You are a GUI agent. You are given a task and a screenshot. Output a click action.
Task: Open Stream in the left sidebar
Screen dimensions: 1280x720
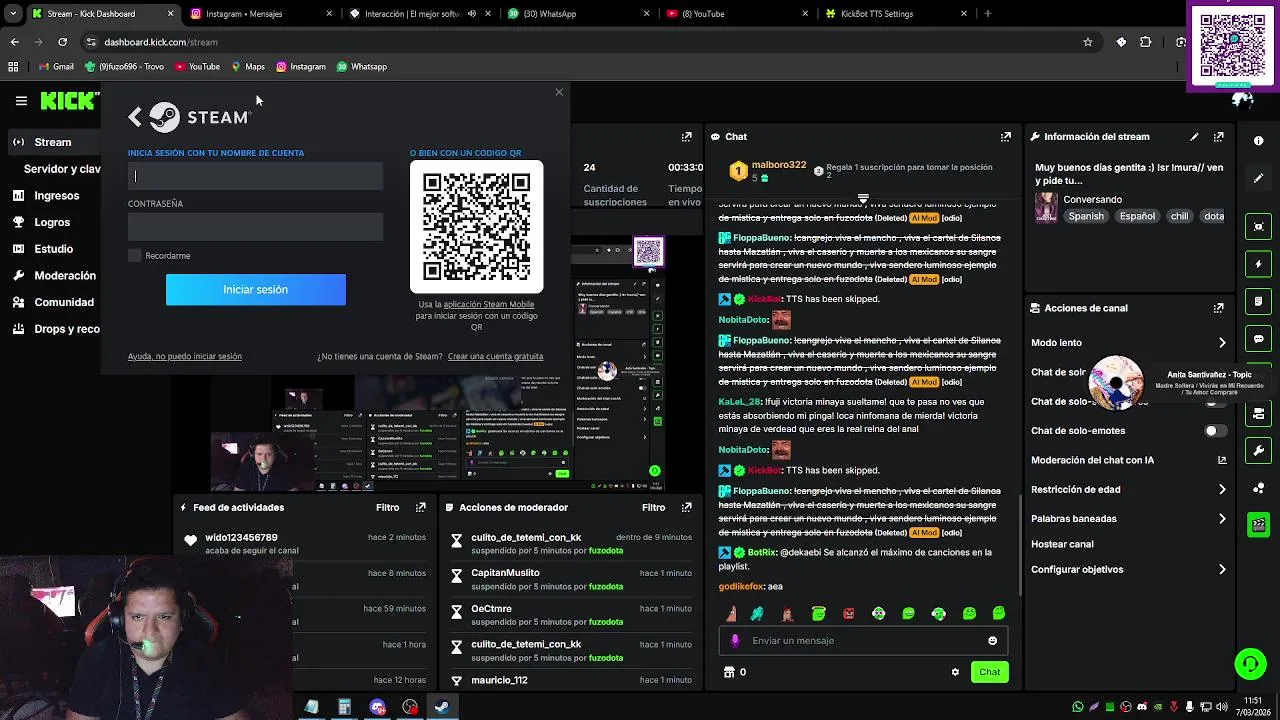point(52,142)
